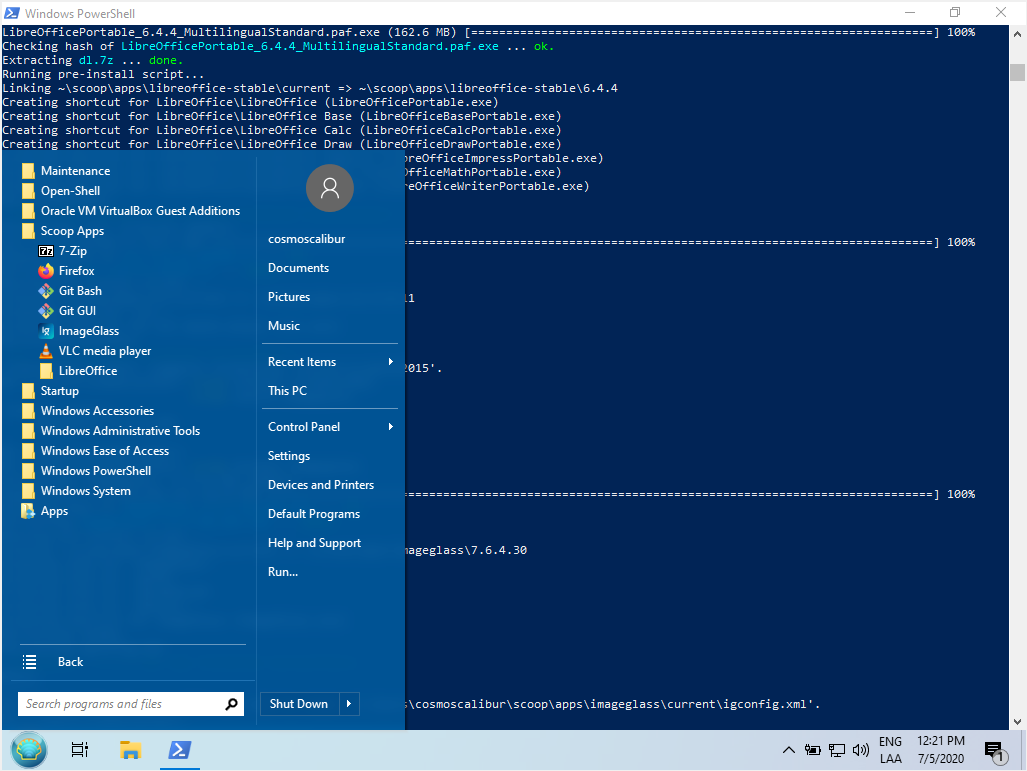
Task: Click the user account avatar icon
Action: pyautogui.click(x=330, y=188)
